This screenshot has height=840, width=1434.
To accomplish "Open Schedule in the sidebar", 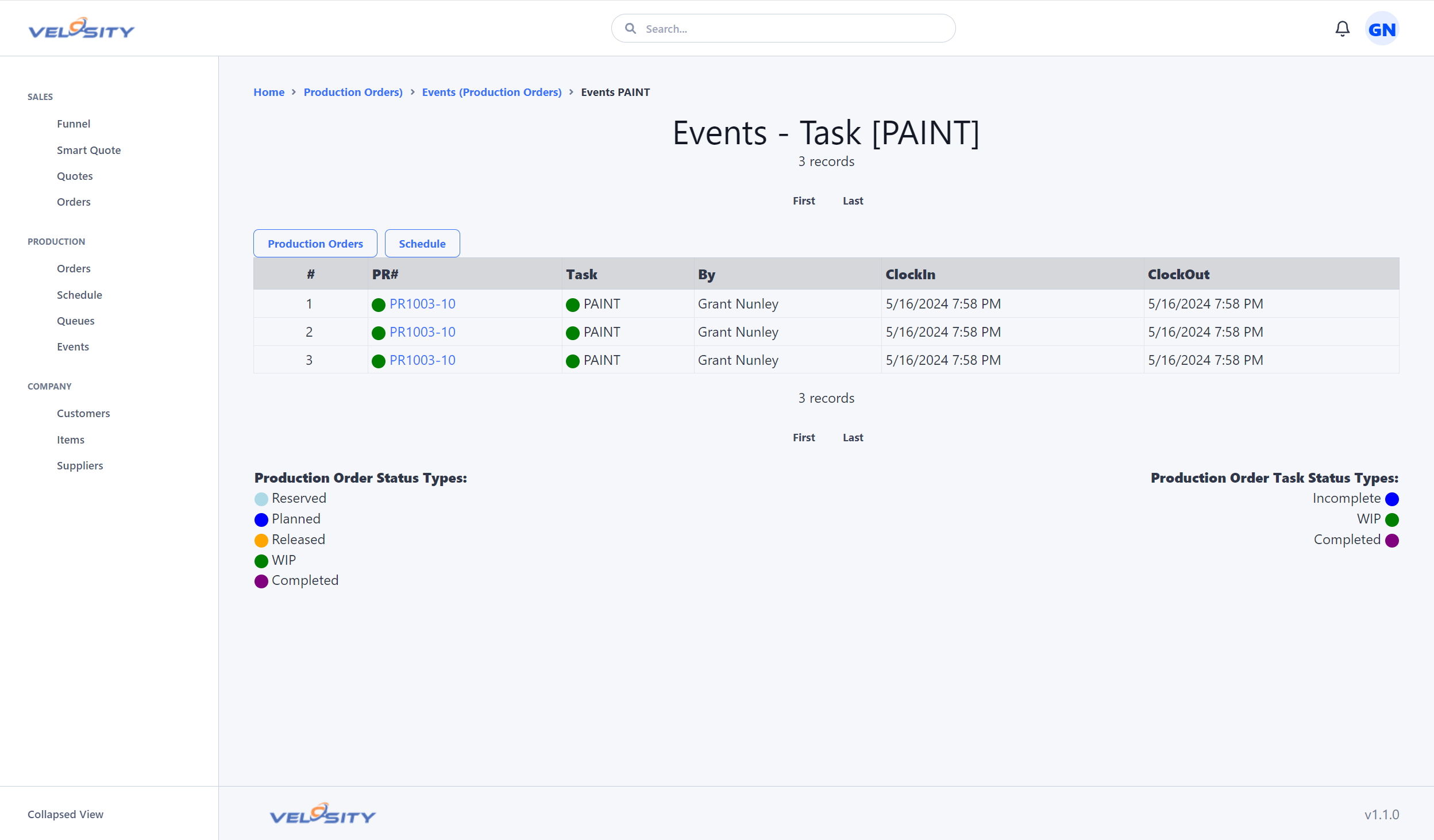I will coord(79,295).
